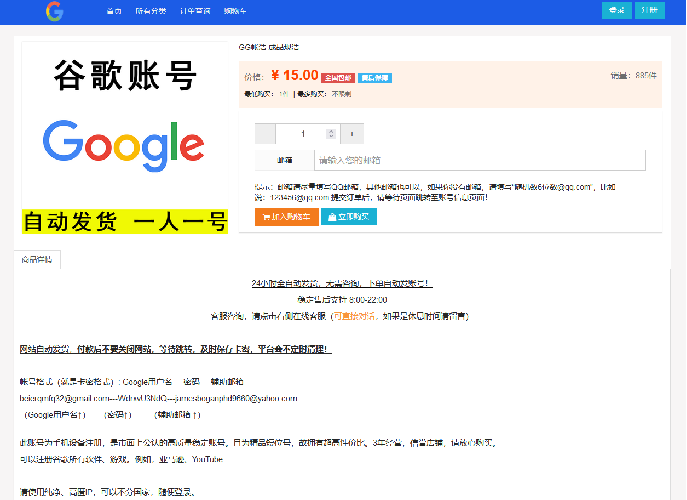Screen dimensions: 687x500
Task: Click the 登录 button at top right
Action: click(x=617, y=11)
